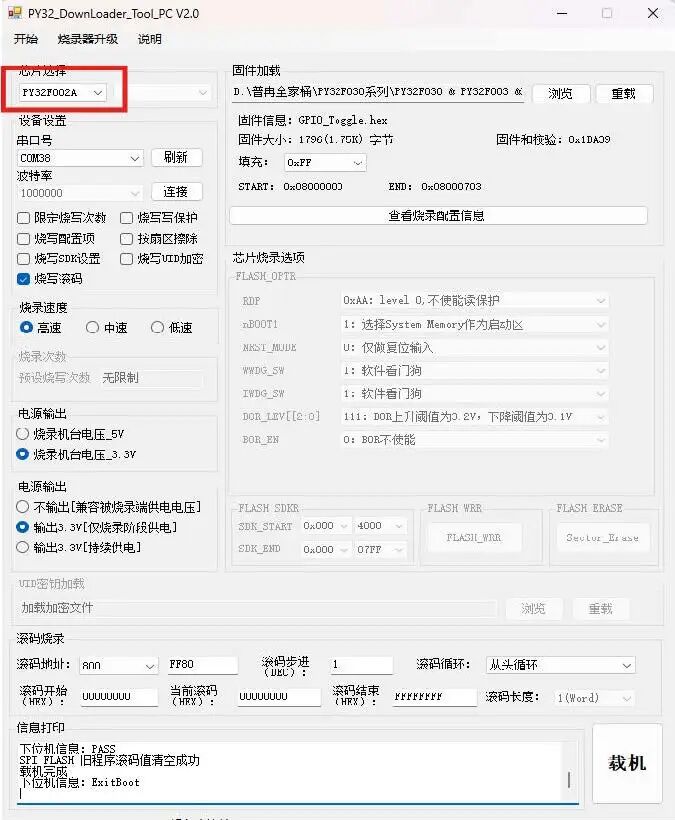Open the 说明 menu
Image resolution: width=675 pixels, height=820 pixels.
click(x=150, y=39)
